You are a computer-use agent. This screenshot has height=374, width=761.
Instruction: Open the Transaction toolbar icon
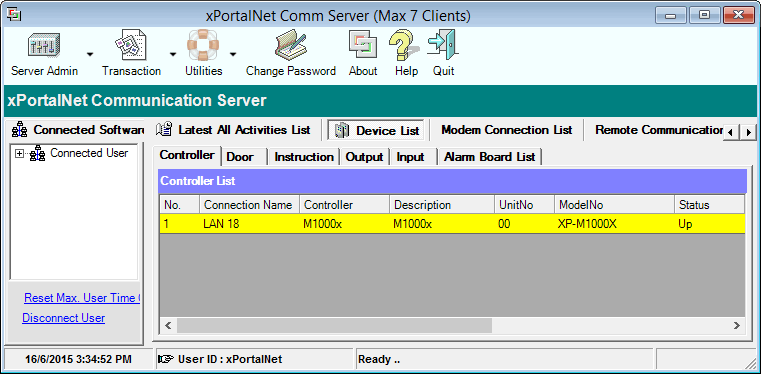131,45
